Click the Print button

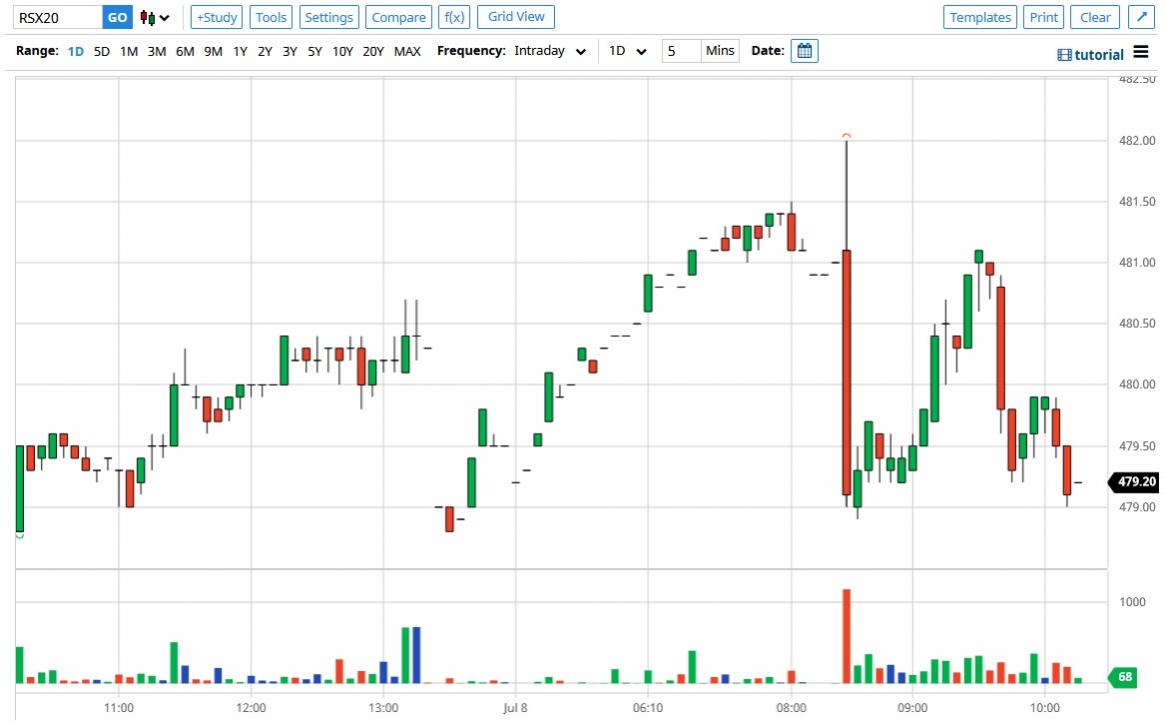pos(1043,17)
